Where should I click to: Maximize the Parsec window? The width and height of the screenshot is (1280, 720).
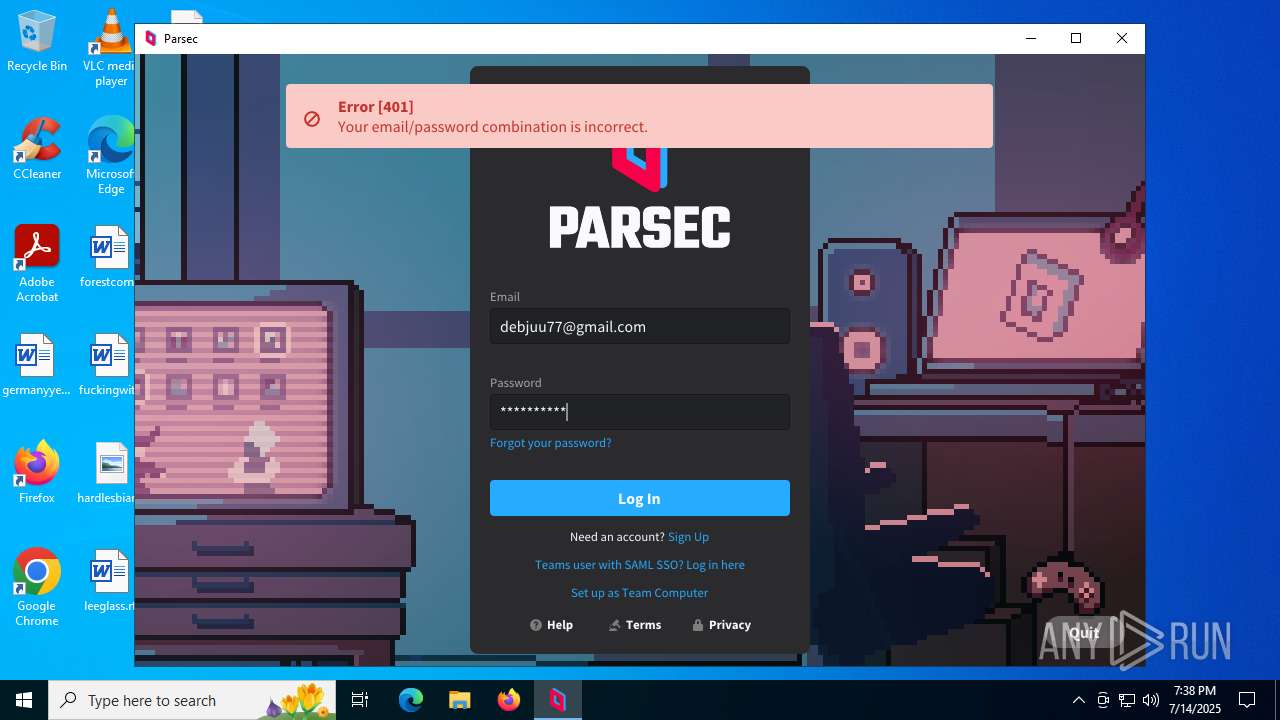click(1076, 38)
